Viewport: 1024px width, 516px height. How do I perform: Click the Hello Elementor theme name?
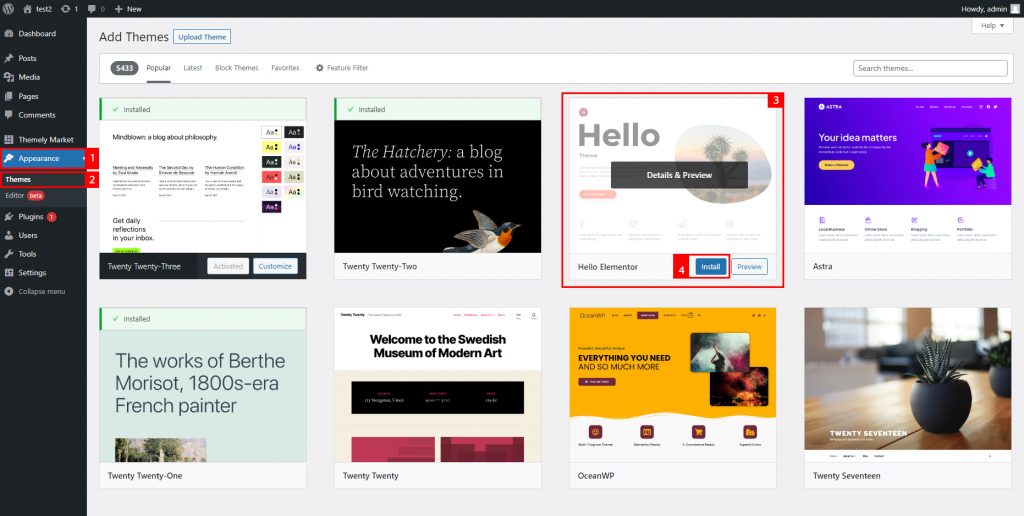point(607,266)
